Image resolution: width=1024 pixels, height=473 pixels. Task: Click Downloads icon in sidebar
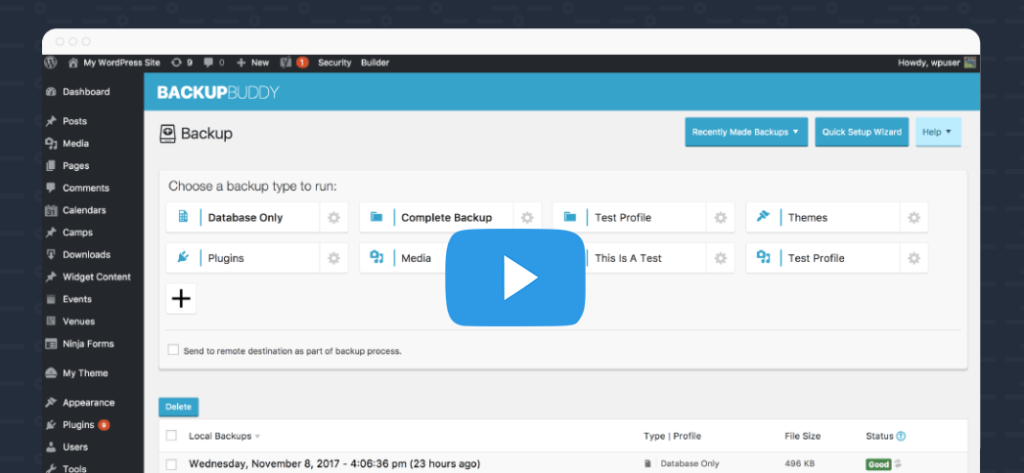[51, 255]
